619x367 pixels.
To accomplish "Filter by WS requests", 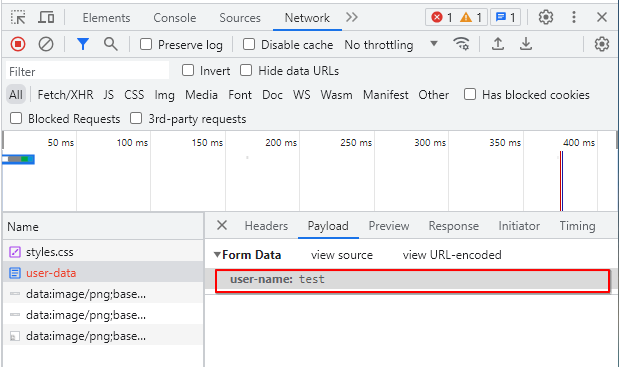I will [302, 95].
